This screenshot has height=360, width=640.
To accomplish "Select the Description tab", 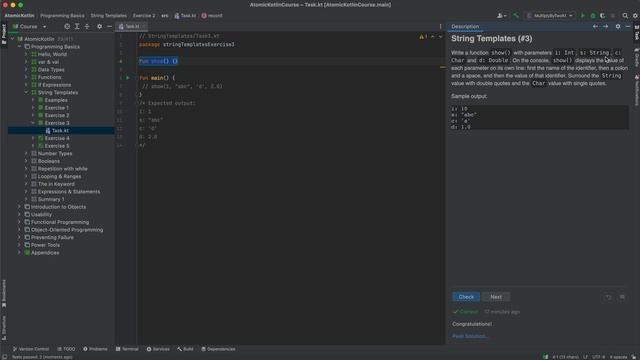I will click(x=465, y=27).
